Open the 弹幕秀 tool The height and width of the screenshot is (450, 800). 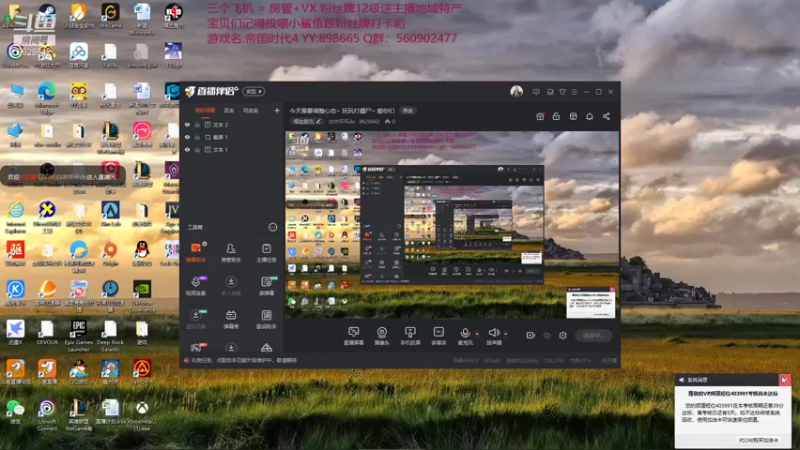click(x=231, y=319)
